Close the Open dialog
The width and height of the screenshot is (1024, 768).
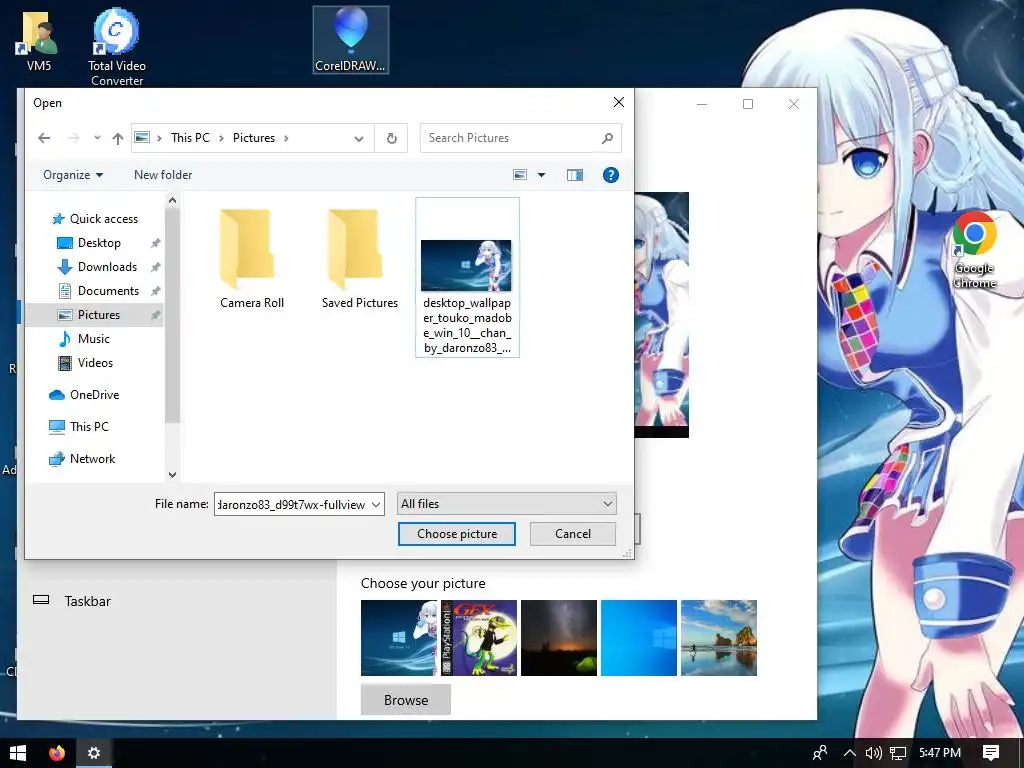coord(618,103)
